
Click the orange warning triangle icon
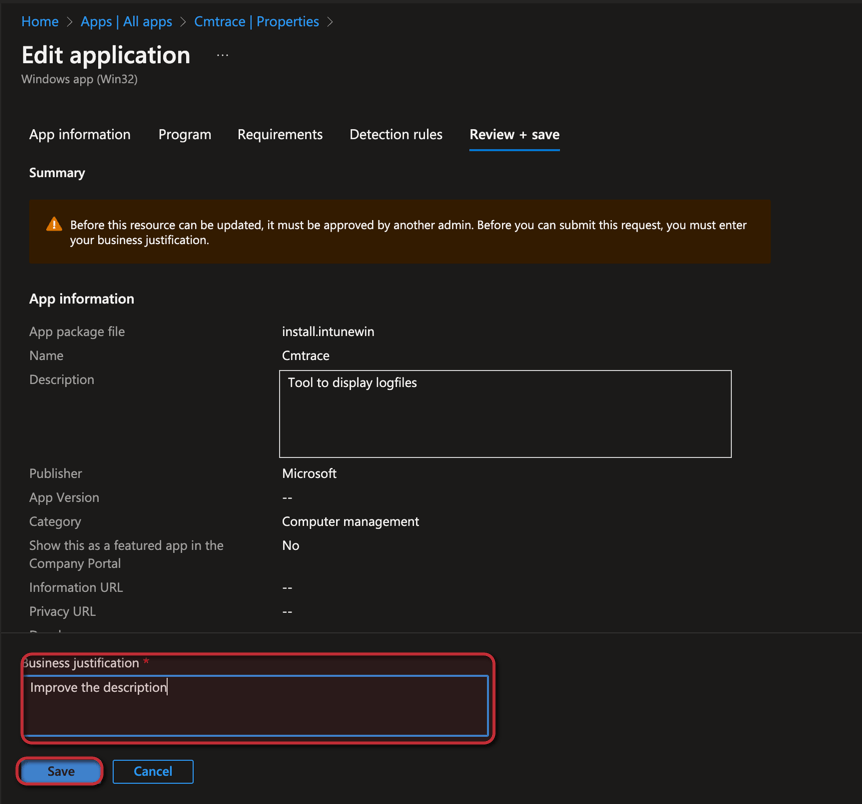pyautogui.click(x=54, y=225)
